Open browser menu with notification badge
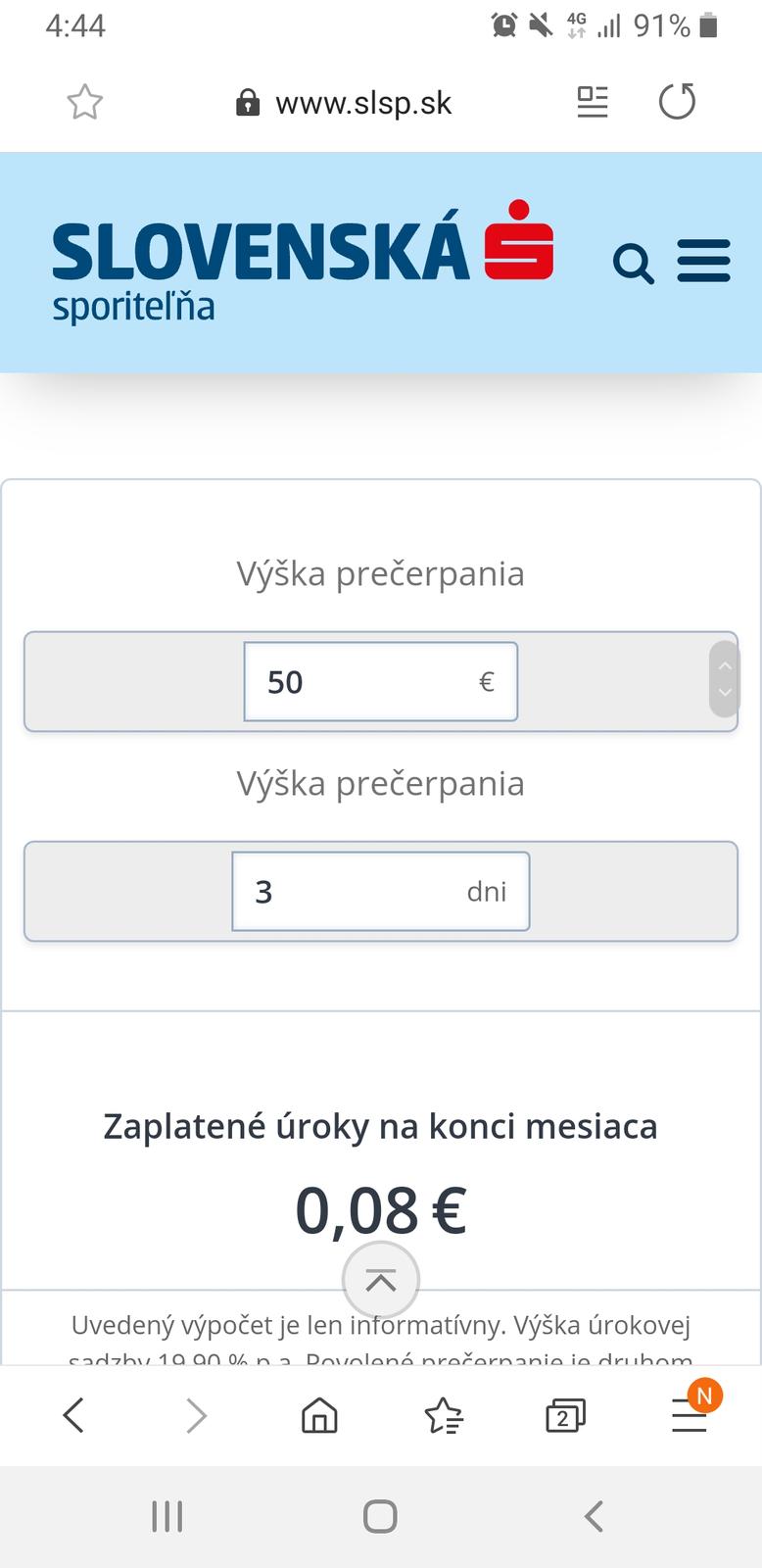Viewport: 762px width, 1568px height. [x=691, y=1413]
